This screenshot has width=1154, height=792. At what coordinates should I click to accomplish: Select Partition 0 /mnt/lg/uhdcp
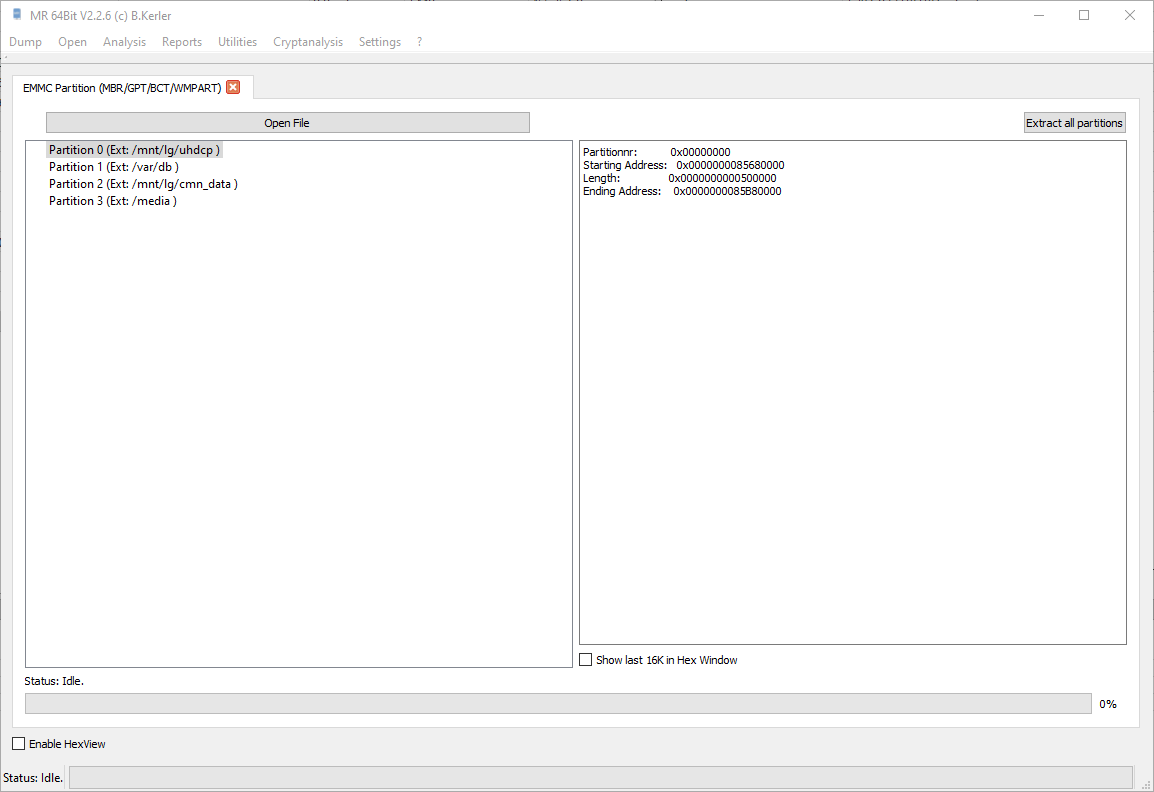pos(134,150)
